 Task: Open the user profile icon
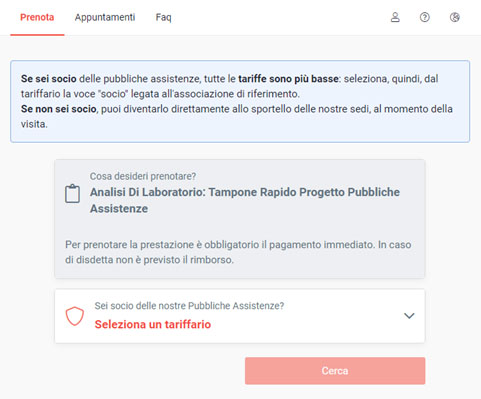[x=395, y=17]
